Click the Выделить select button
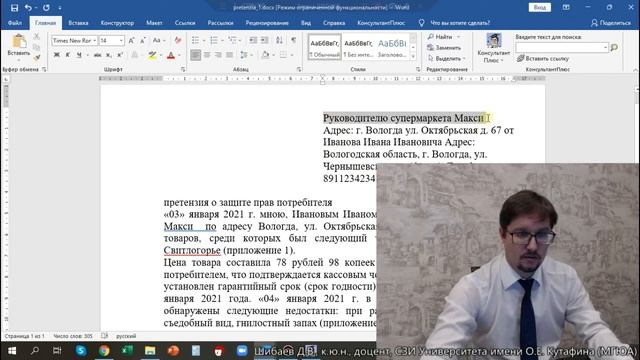This screenshot has height=360, width=640. tap(446, 58)
